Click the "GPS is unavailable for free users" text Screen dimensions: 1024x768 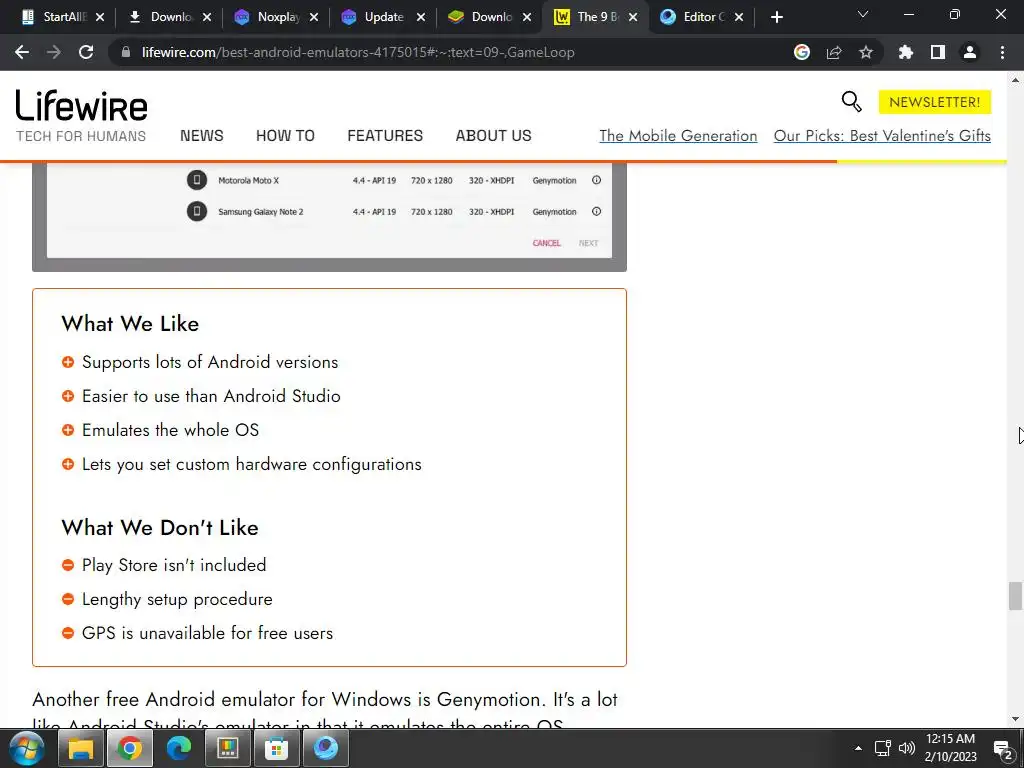(x=207, y=633)
